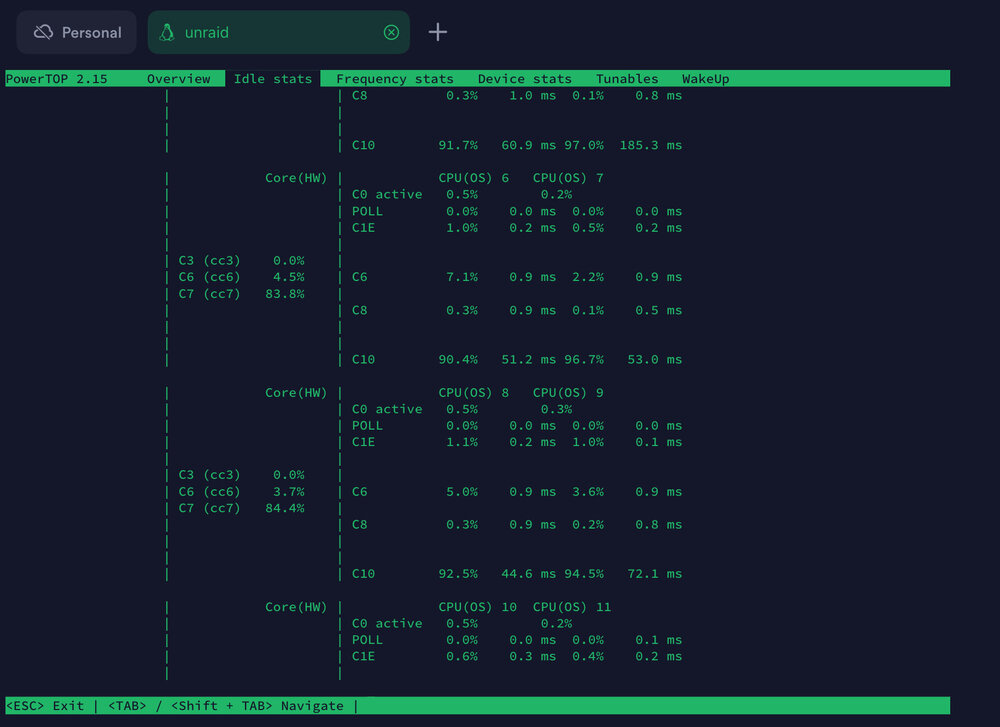
Task: Click the 53.0 ms duration value
Action: [x=654, y=360]
